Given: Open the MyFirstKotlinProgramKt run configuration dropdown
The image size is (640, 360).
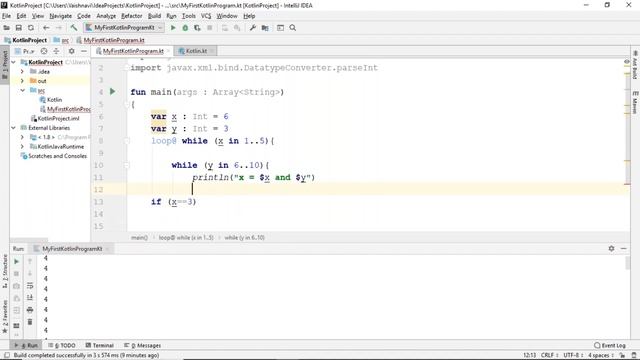Looking at the screenshot, I should 124,28.
